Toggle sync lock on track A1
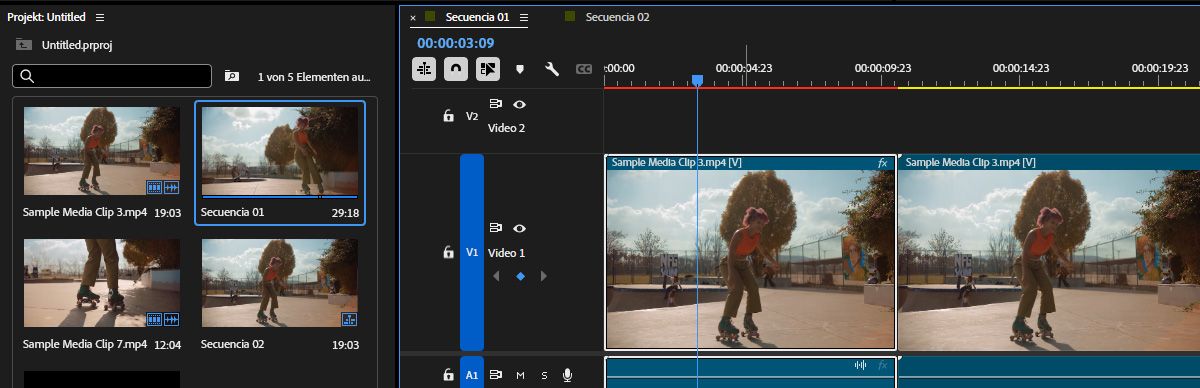Screen dimensions: 1200x388 [495, 375]
